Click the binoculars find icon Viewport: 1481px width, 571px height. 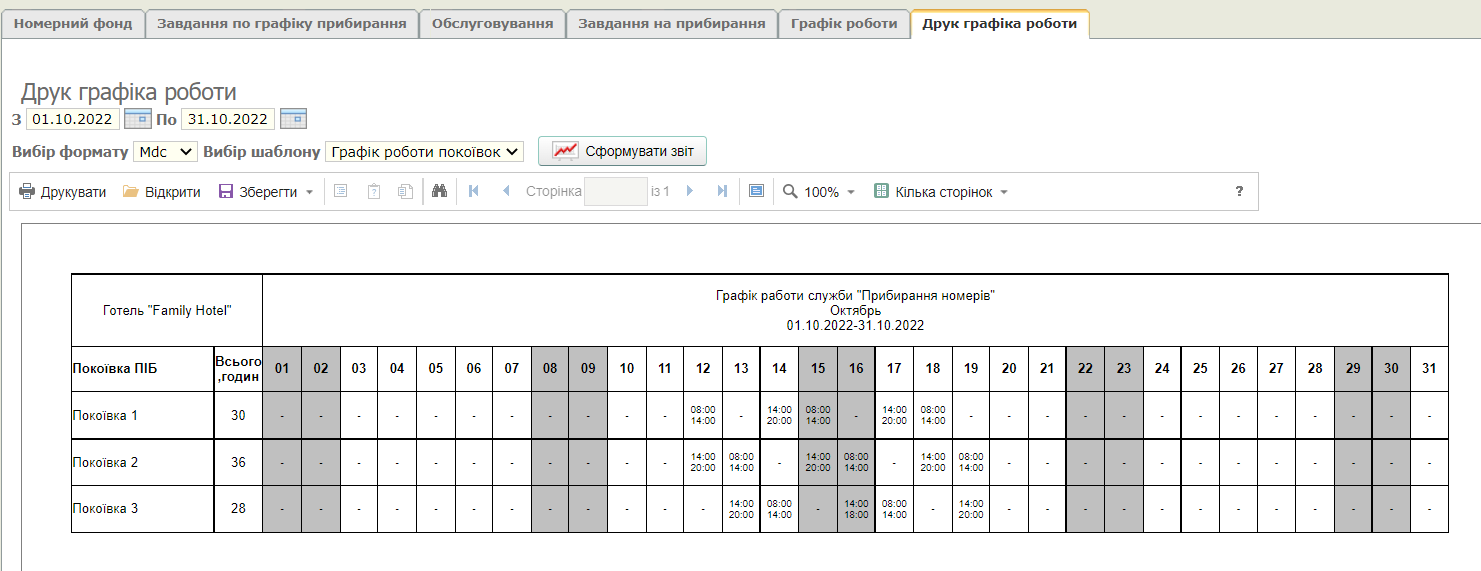pos(439,192)
